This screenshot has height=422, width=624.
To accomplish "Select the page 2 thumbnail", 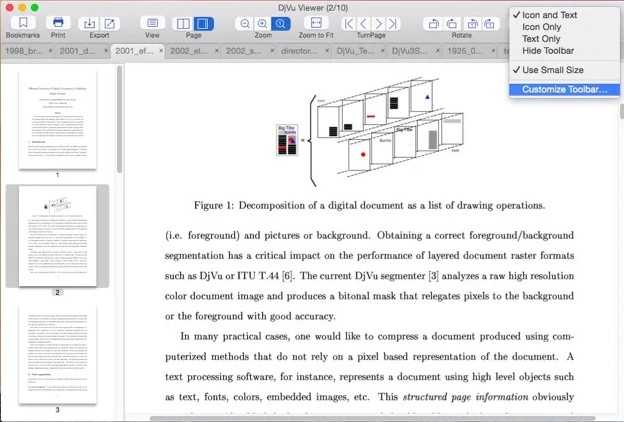I will 58,236.
